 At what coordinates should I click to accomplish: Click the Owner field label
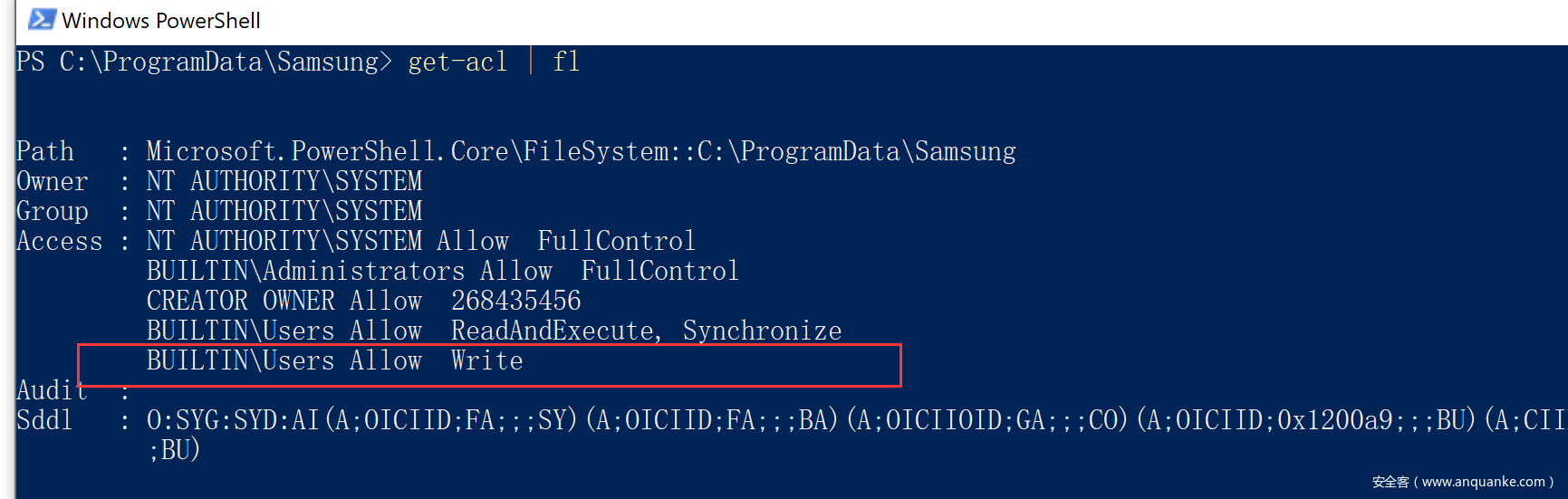click(x=52, y=181)
